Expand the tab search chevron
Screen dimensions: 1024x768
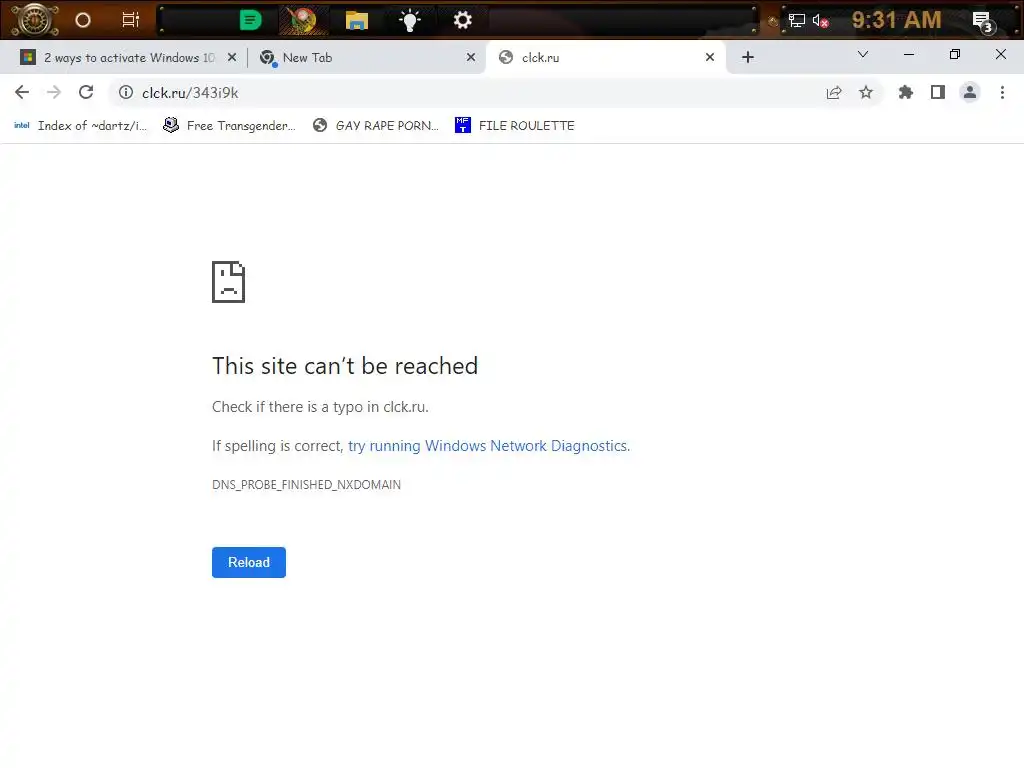tap(863, 55)
